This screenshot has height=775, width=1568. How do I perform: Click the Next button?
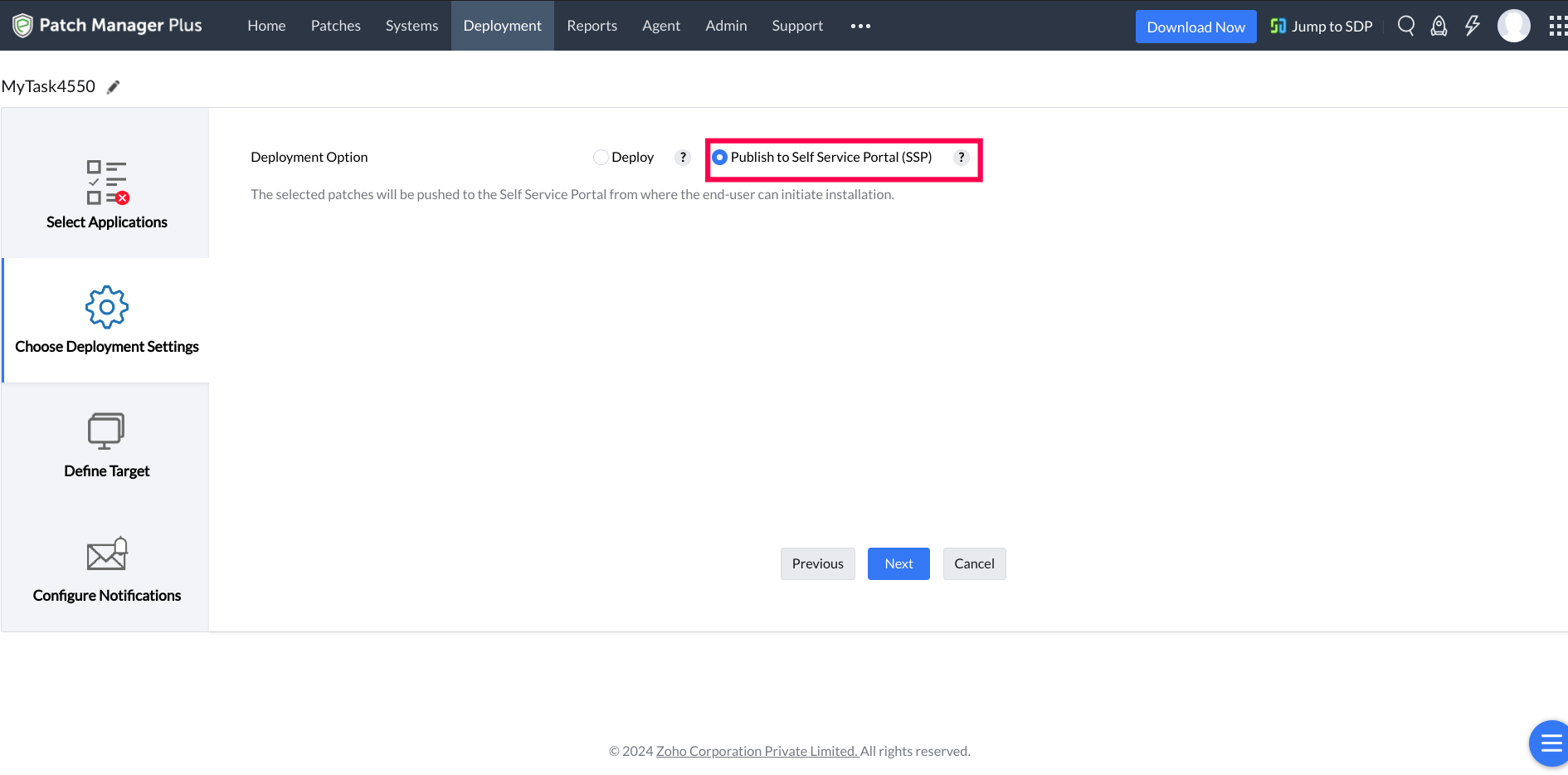click(x=898, y=564)
